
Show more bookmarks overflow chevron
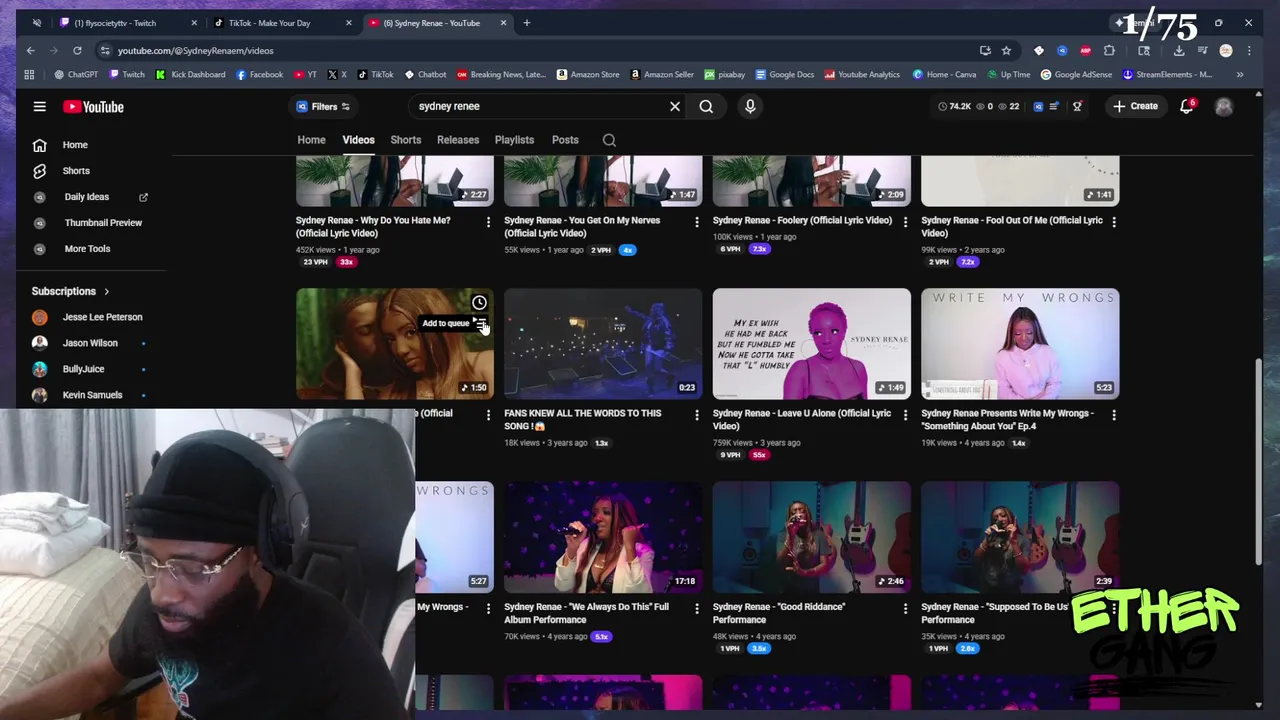[1240, 74]
